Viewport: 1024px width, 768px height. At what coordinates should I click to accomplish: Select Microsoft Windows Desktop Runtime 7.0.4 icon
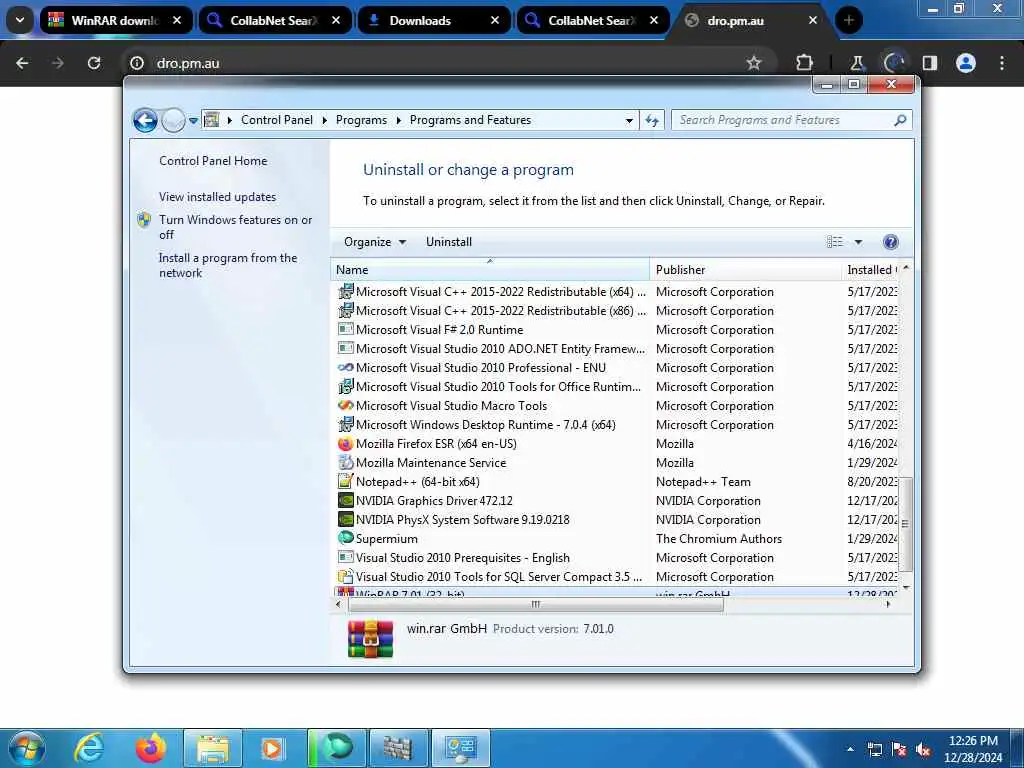pyautogui.click(x=345, y=424)
